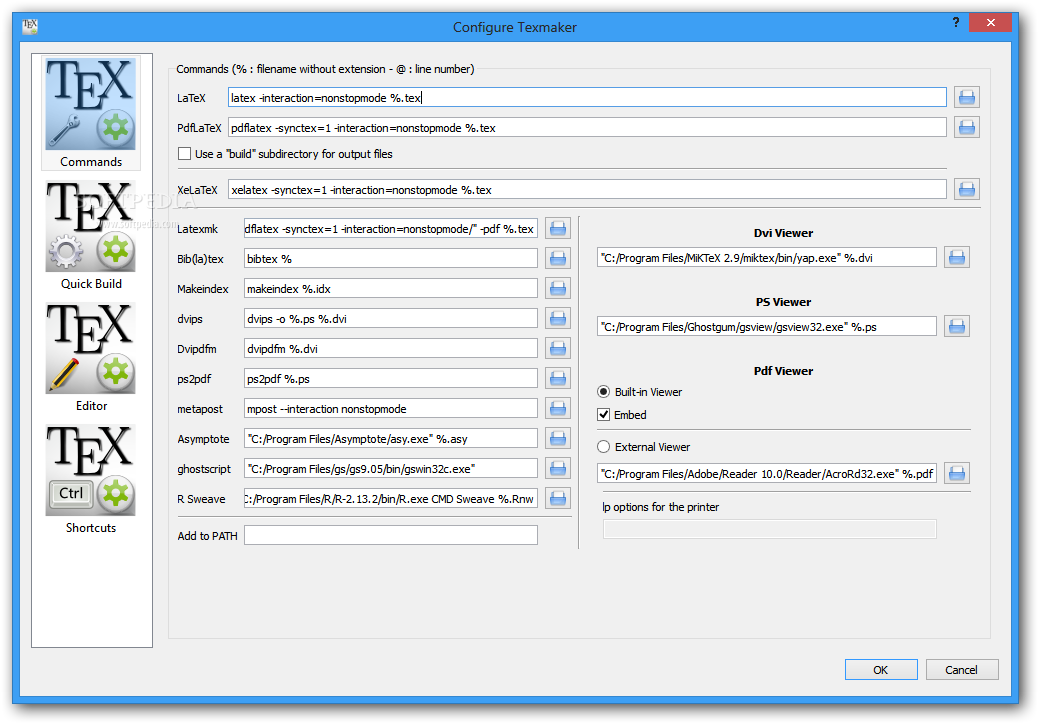Close the Configure Texmaker dialog
Image resolution: width=1039 pixels, height=724 pixels.
(x=990, y=23)
